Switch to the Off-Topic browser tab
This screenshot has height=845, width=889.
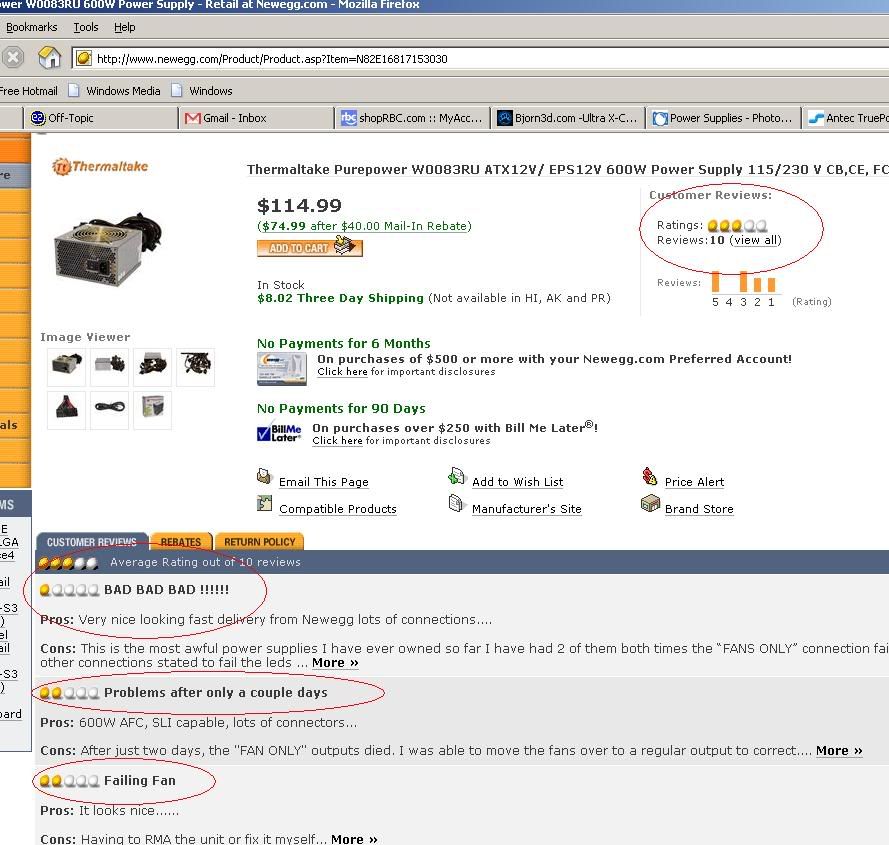[101, 118]
